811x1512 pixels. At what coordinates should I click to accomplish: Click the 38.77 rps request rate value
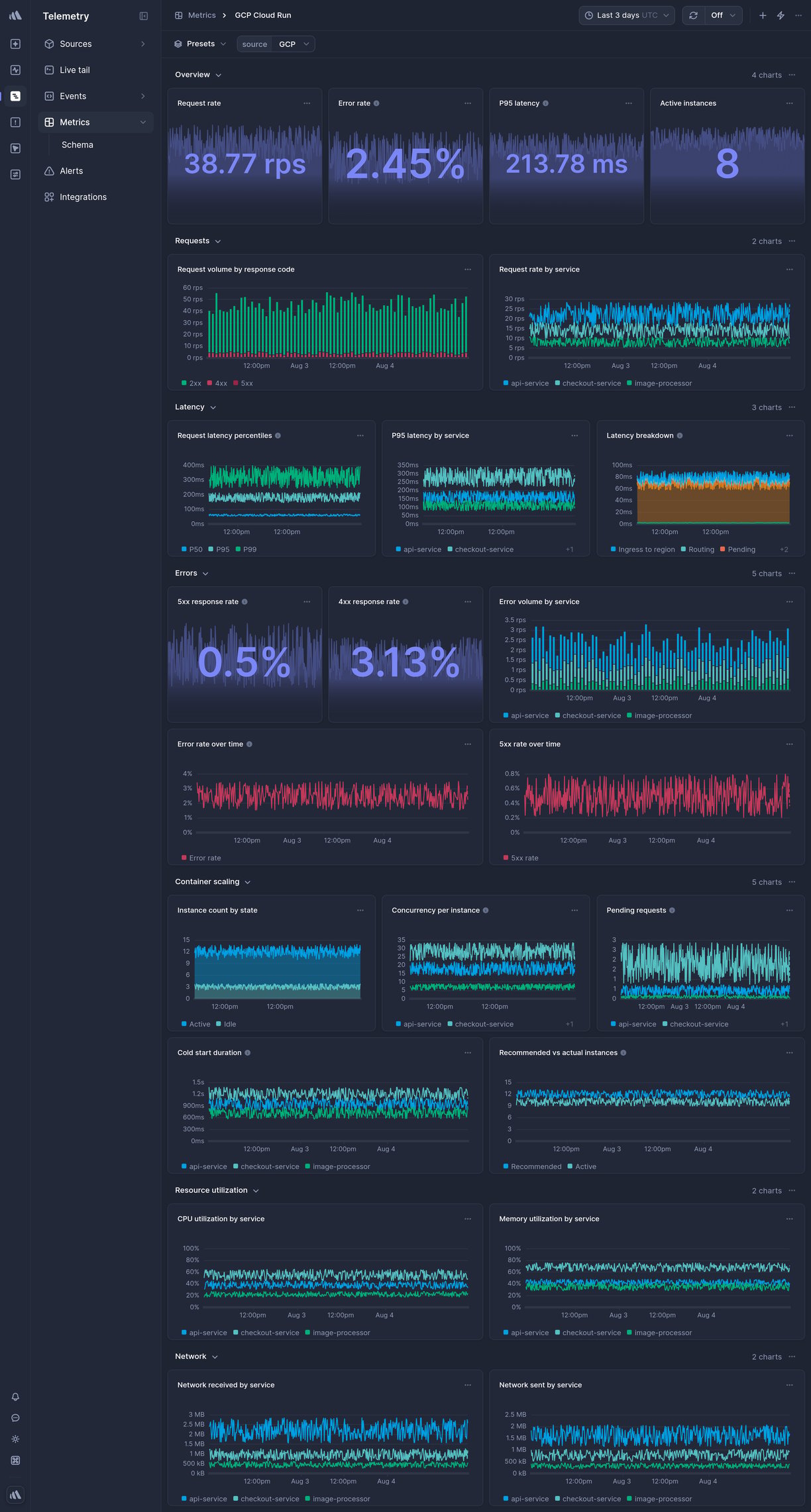coord(244,164)
